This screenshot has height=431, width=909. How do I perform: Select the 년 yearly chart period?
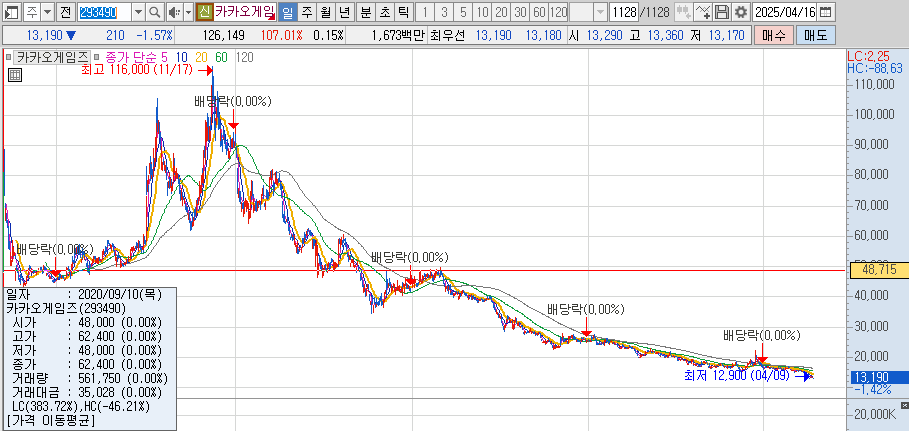point(344,12)
